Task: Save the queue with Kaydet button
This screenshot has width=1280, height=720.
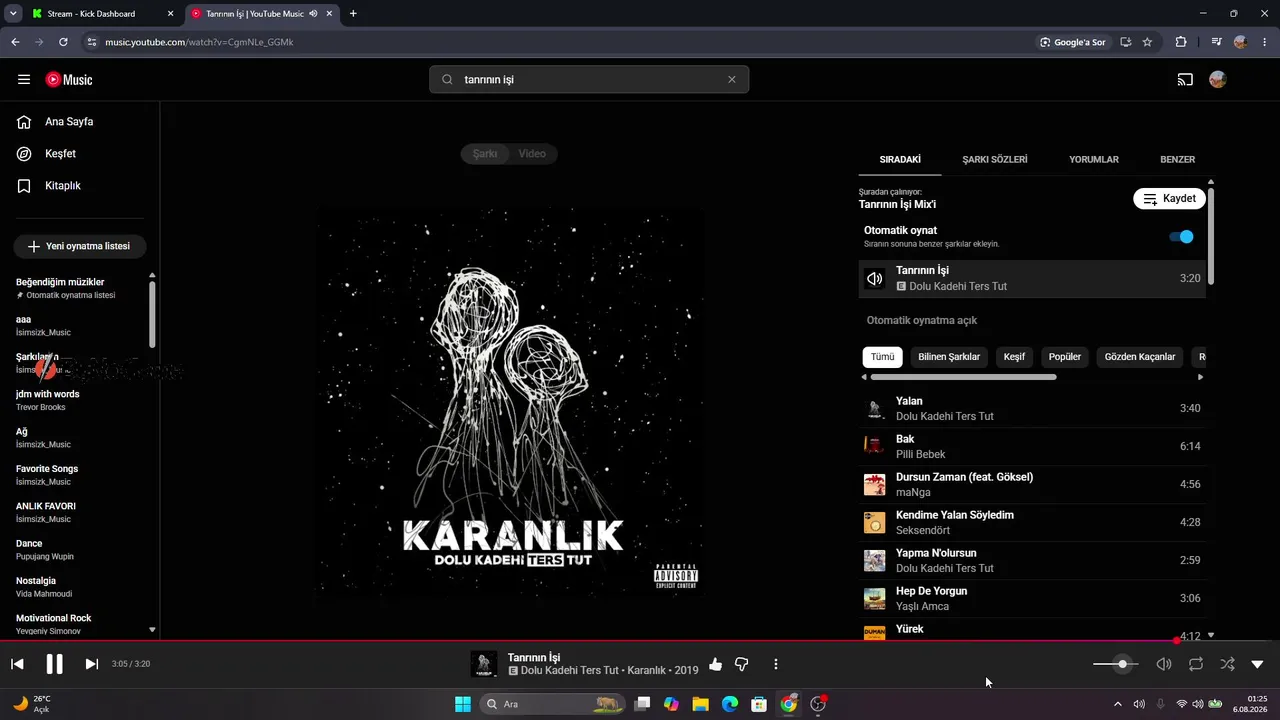Action: pyautogui.click(x=1169, y=198)
